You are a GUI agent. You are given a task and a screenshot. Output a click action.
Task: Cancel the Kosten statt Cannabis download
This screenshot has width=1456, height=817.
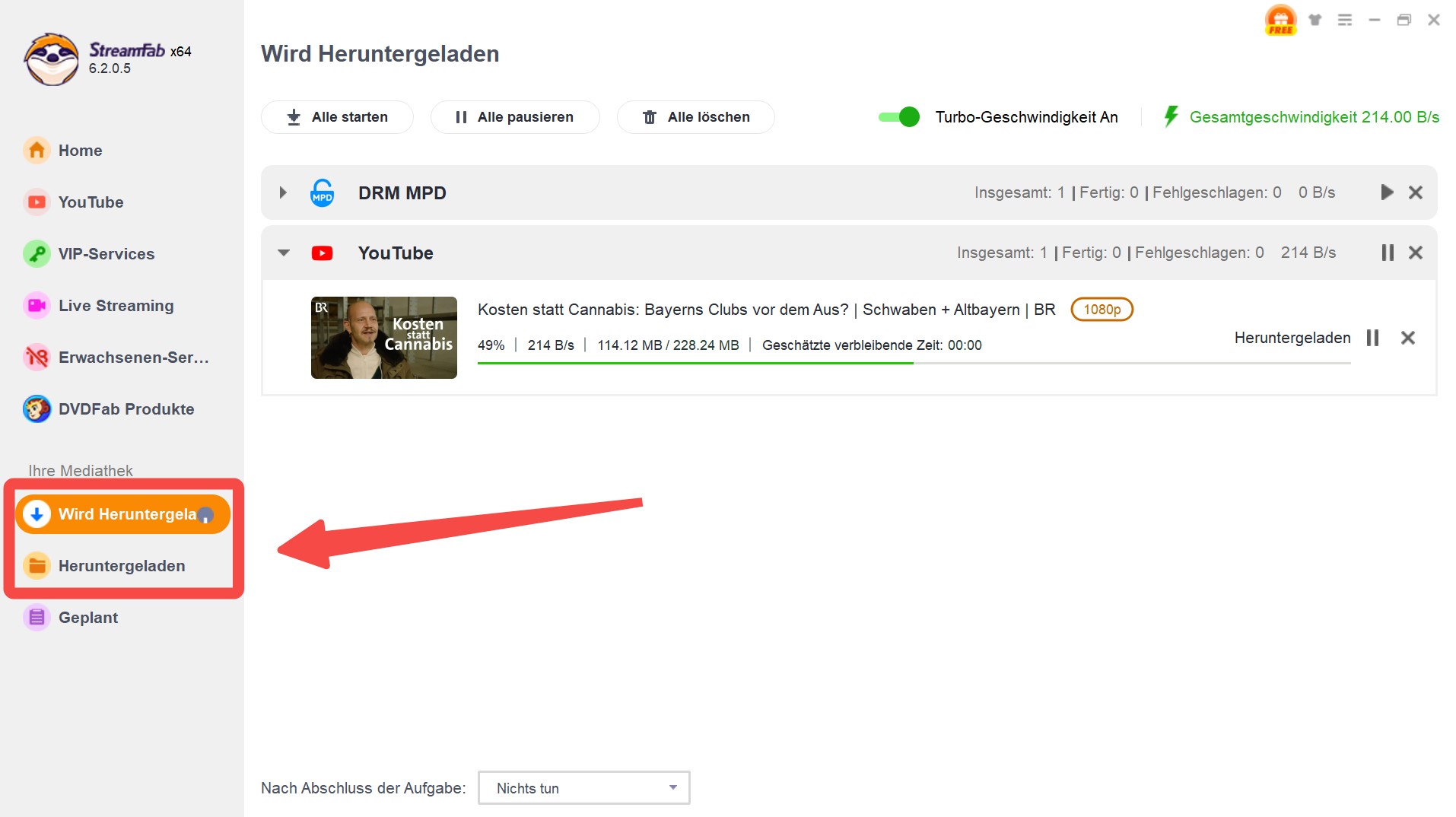click(x=1407, y=338)
